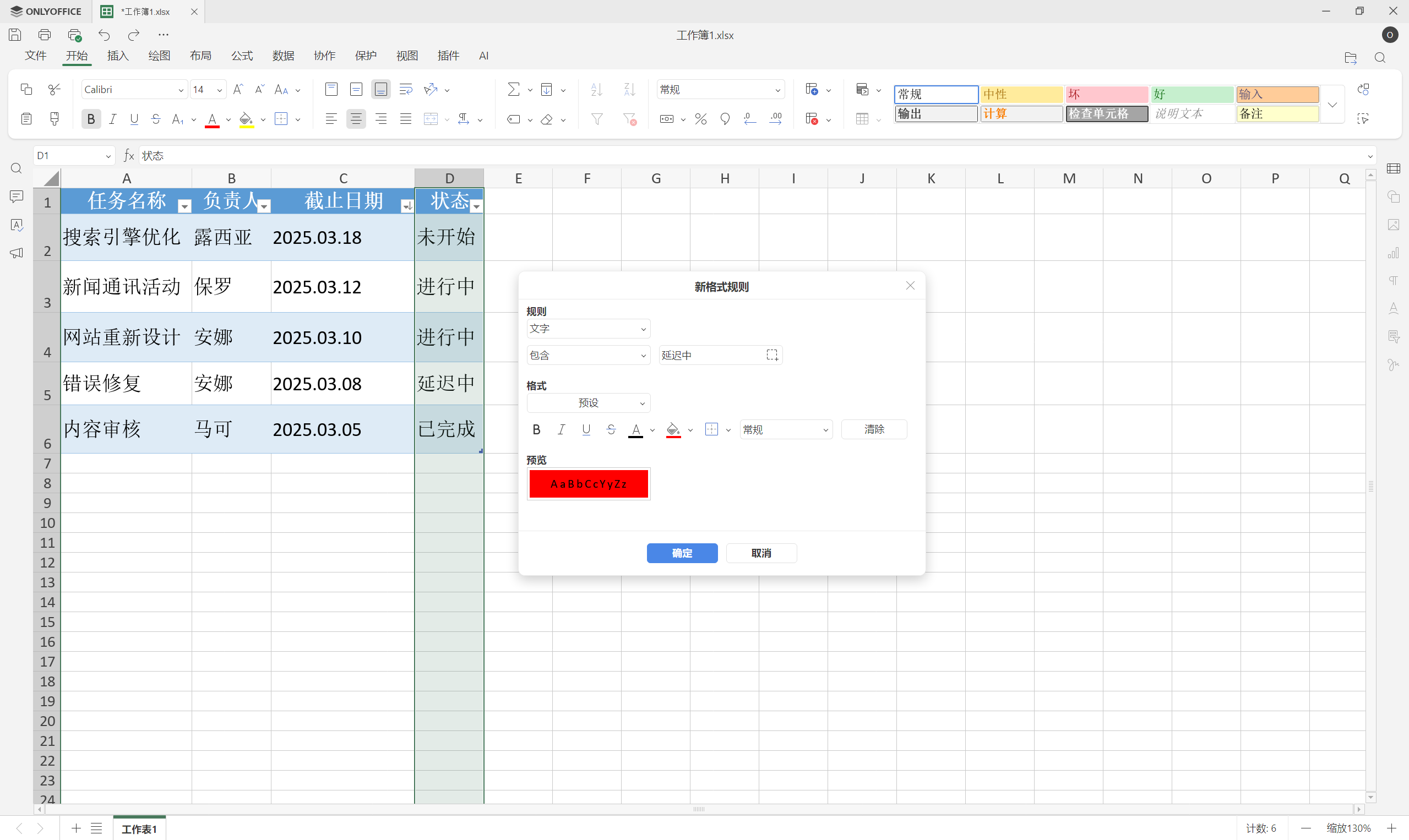This screenshot has height=840, width=1409.
Task: Open Shape settings in the right sidebar
Action: tap(1394, 197)
